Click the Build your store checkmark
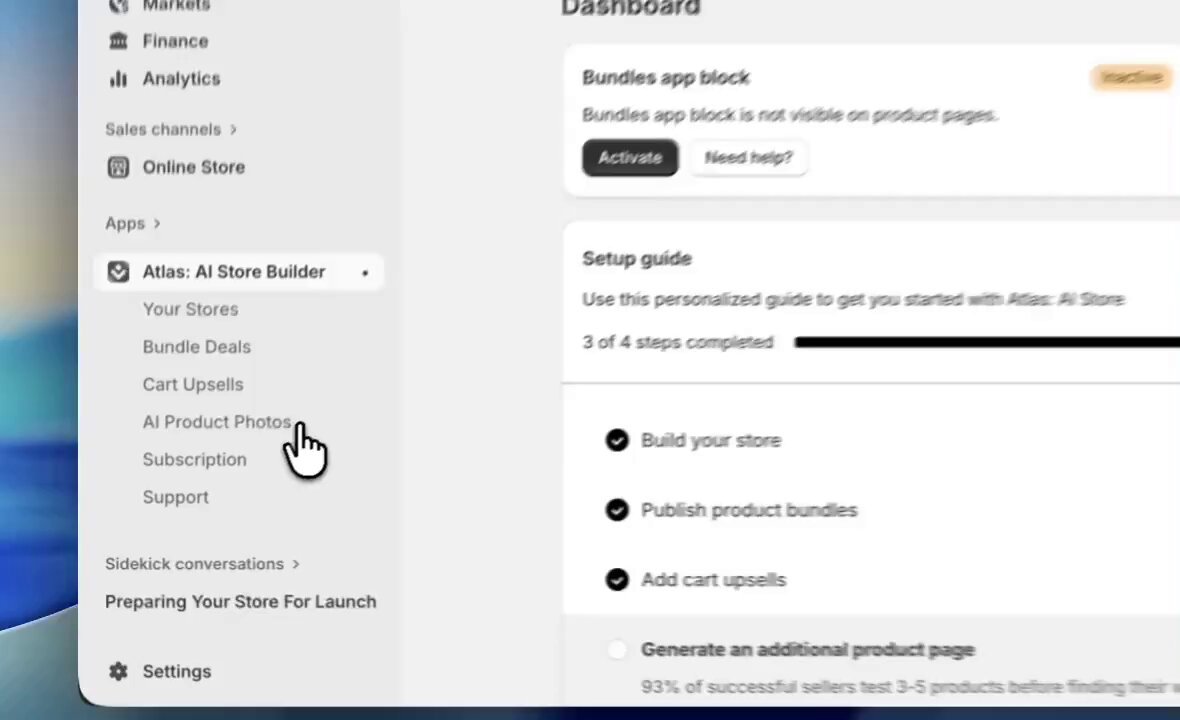 pyautogui.click(x=617, y=440)
